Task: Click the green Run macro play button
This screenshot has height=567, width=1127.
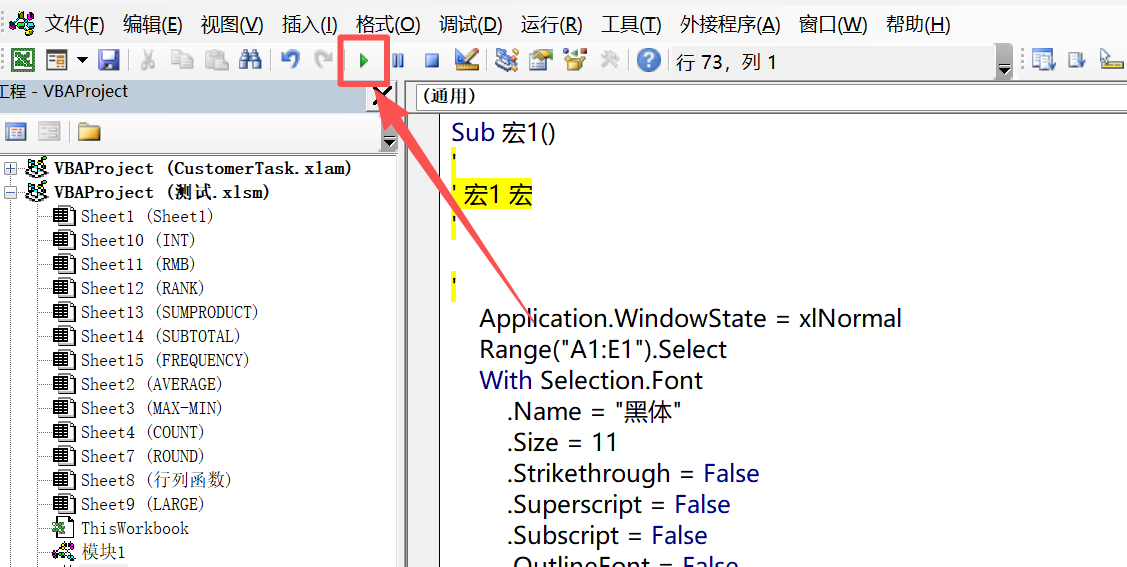Action: (x=364, y=61)
